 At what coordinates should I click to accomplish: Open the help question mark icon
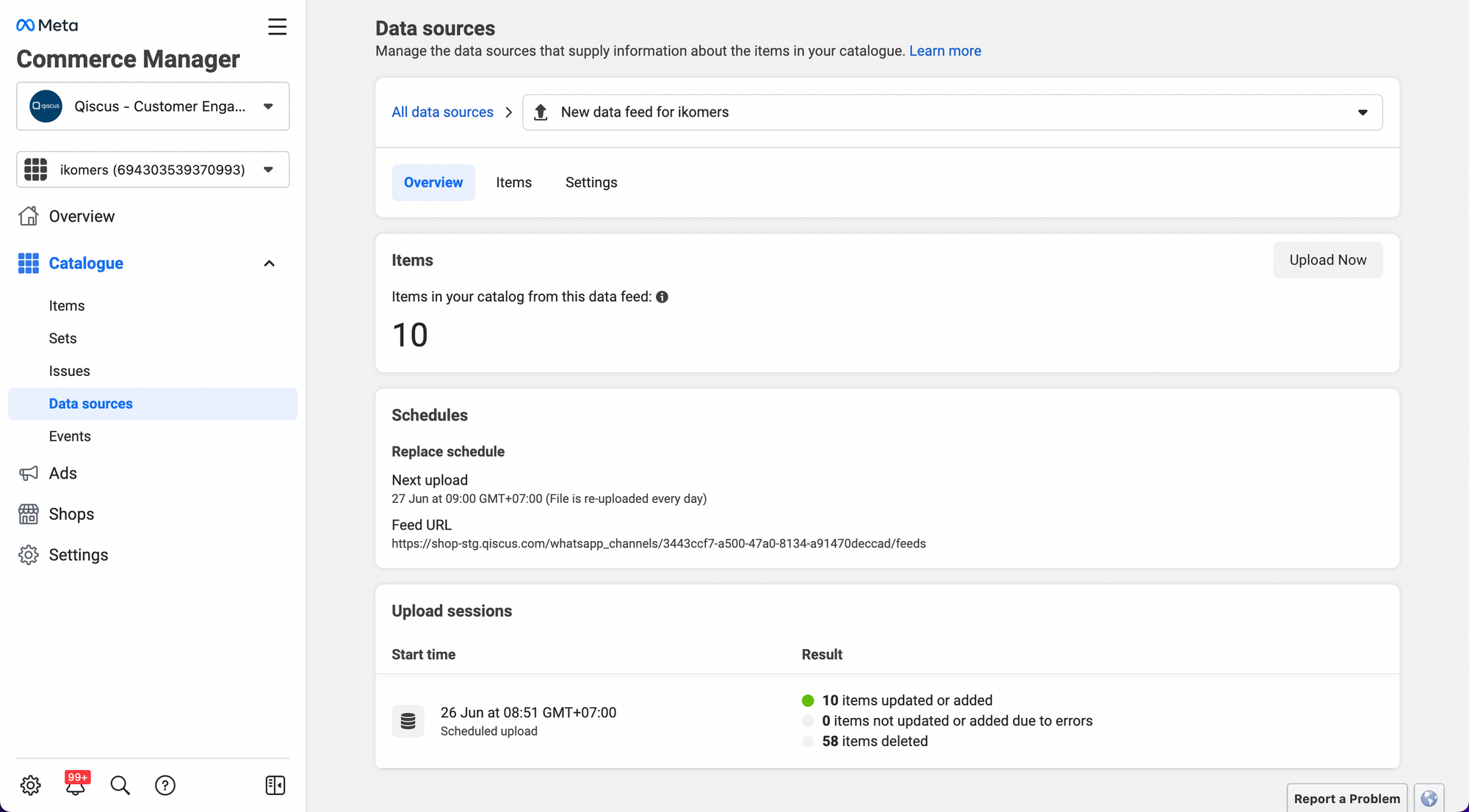(x=165, y=786)
